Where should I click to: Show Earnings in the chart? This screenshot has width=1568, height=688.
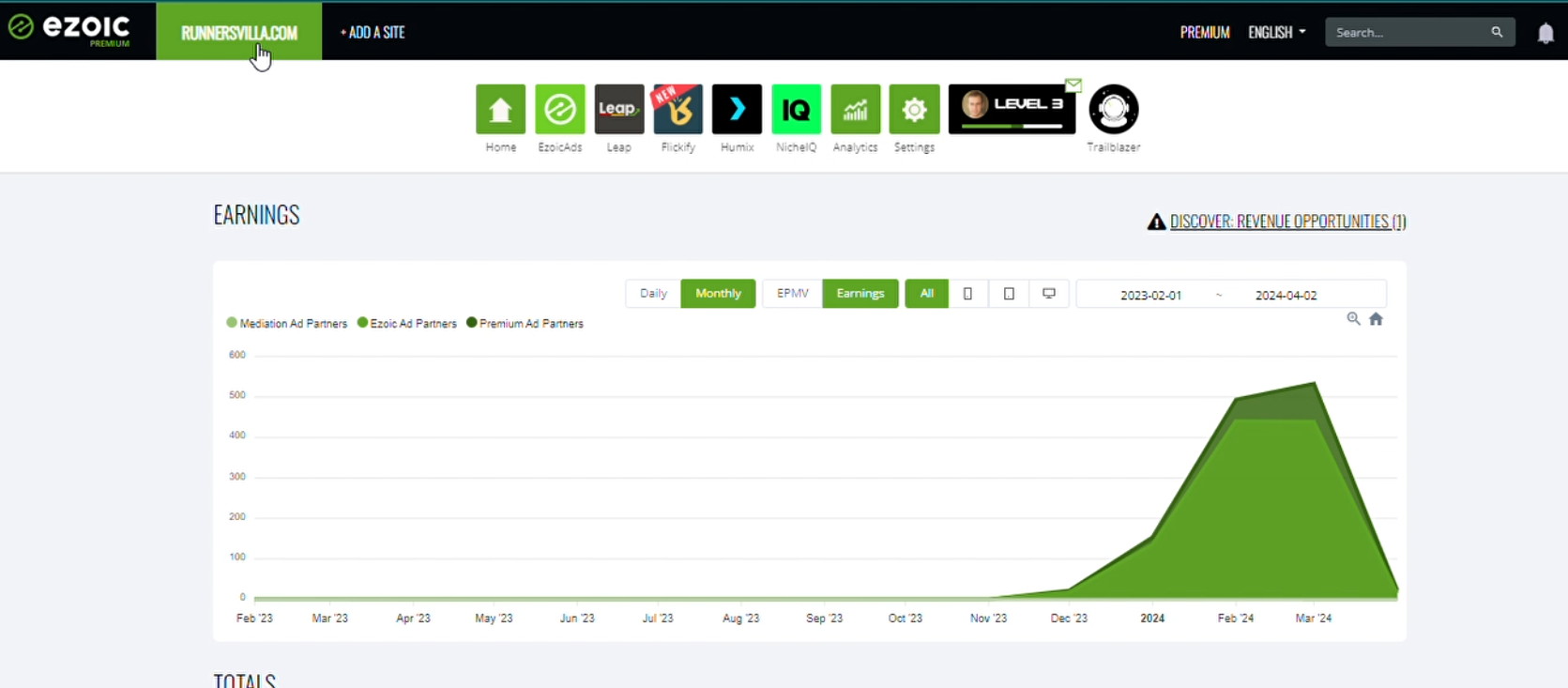(x=860, y=294)
